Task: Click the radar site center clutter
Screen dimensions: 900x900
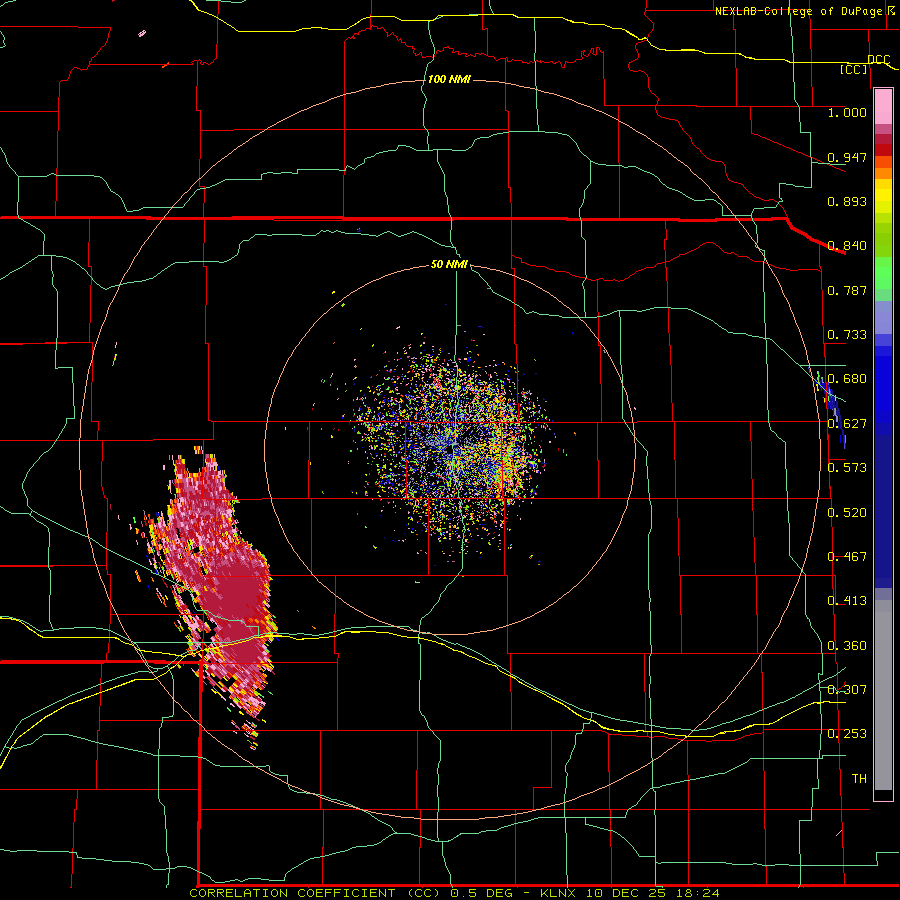Action: (451, 448)
